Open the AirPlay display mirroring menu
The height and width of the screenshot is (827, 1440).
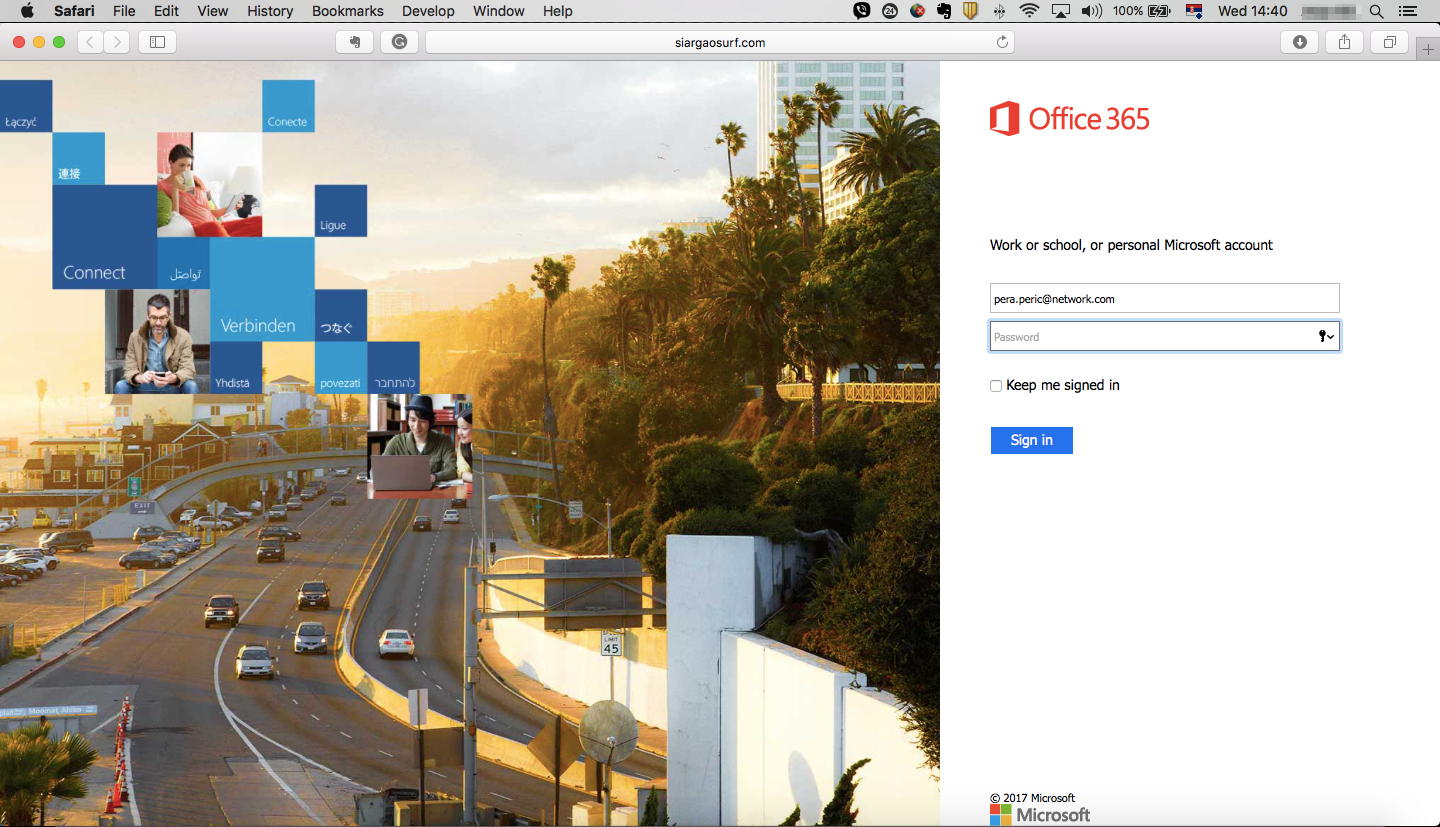(1060, 11)
